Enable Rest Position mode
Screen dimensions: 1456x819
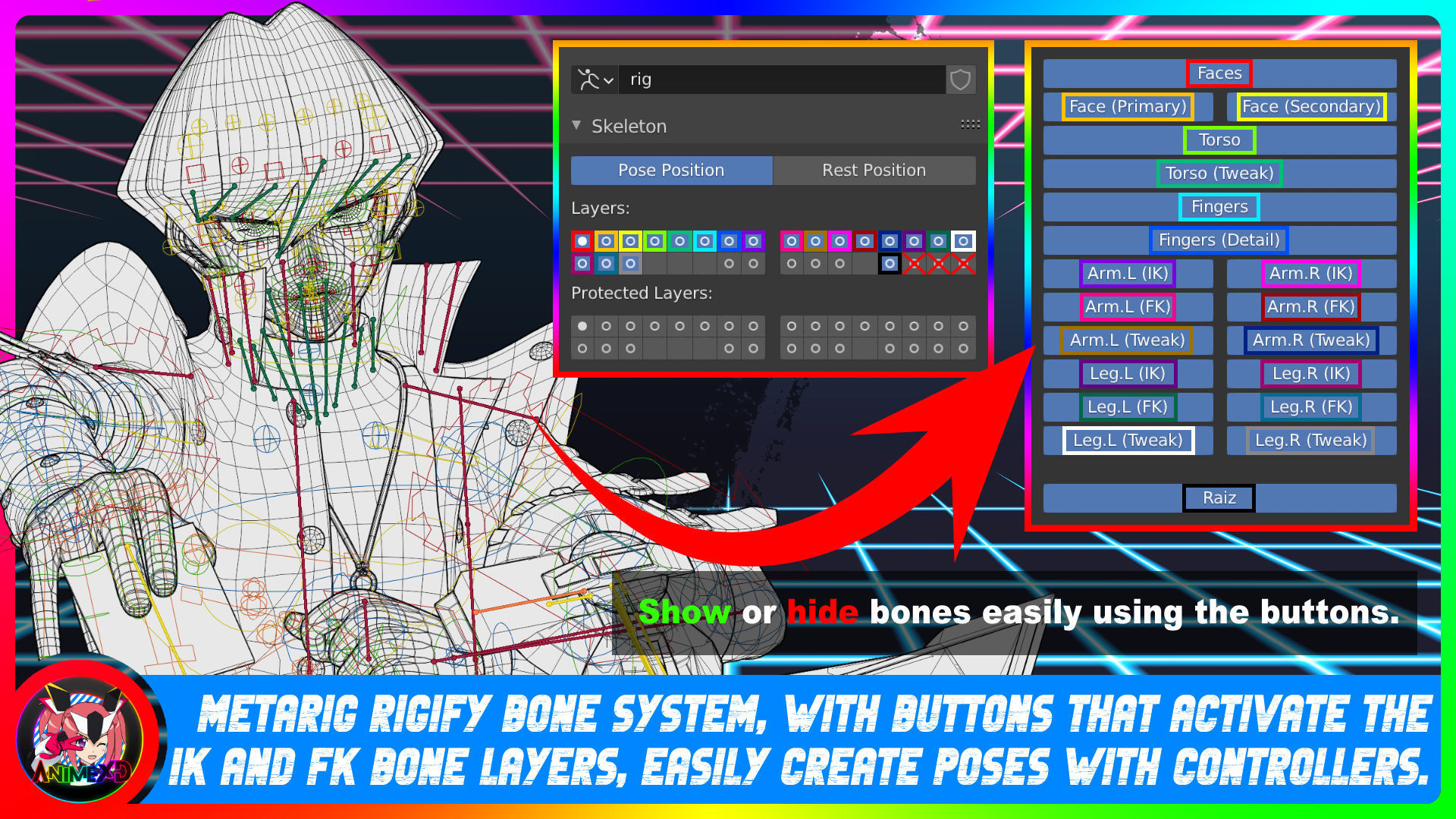[874, 171]
